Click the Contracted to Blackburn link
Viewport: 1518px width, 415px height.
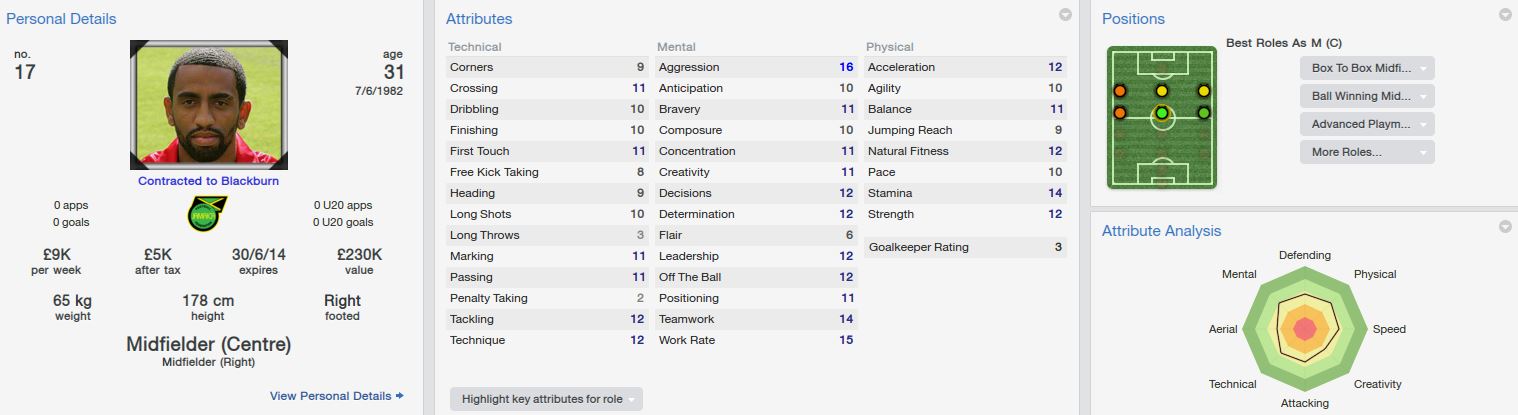pyautogui.click(x=208, y=181)
